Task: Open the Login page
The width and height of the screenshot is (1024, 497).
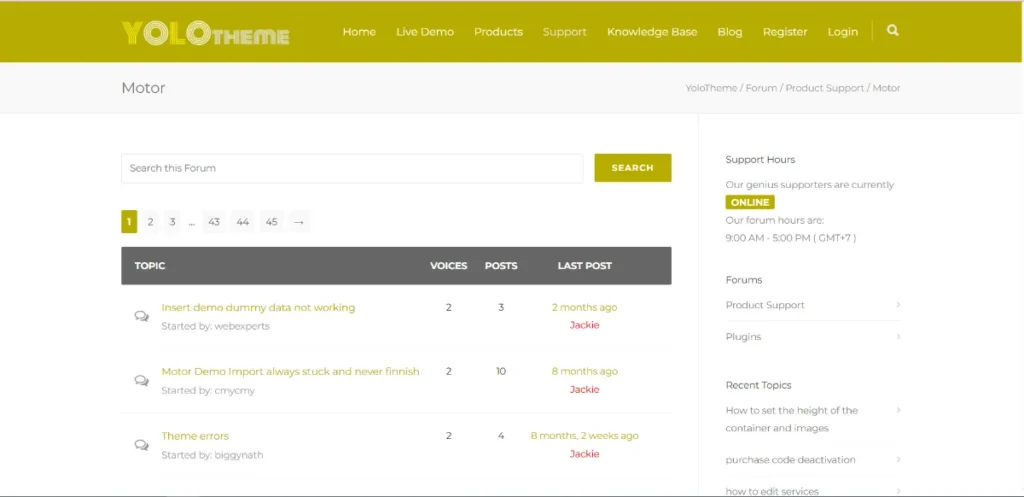Action: (842, 32)
